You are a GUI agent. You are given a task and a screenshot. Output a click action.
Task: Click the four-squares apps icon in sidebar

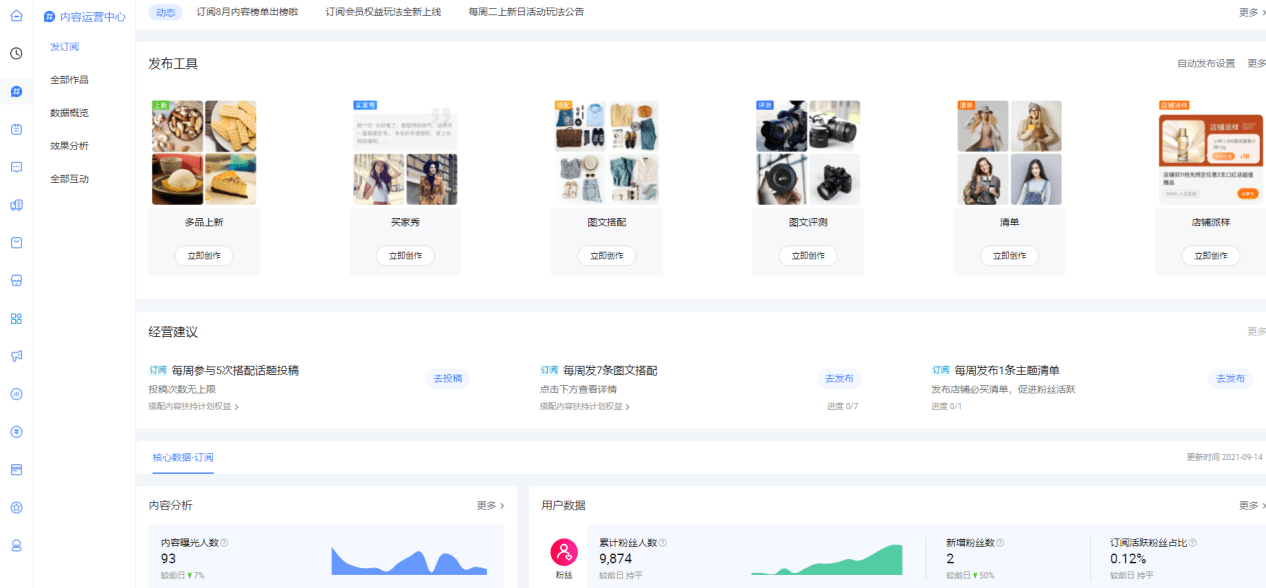[16, 318]
